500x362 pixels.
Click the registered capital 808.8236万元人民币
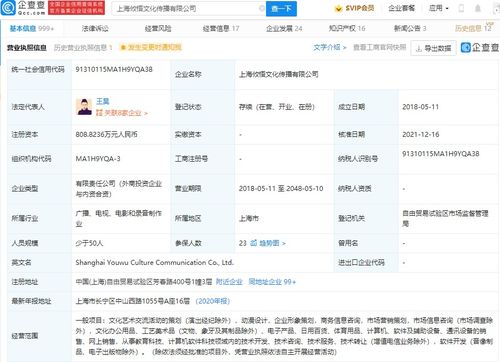pyautogui.click(x=106, y=135)
